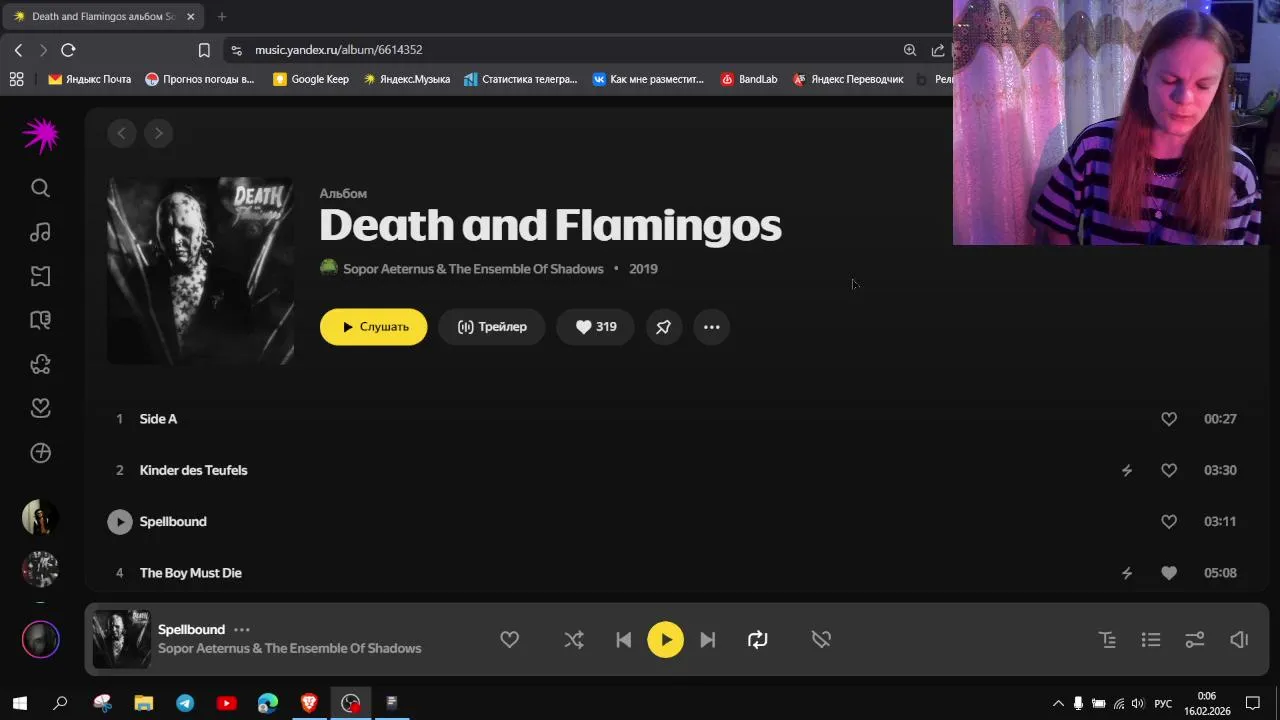Open user profile avatar in sidebar
Image resolution: width=1280 pixels, height=720 pixels.
(41, 640)
